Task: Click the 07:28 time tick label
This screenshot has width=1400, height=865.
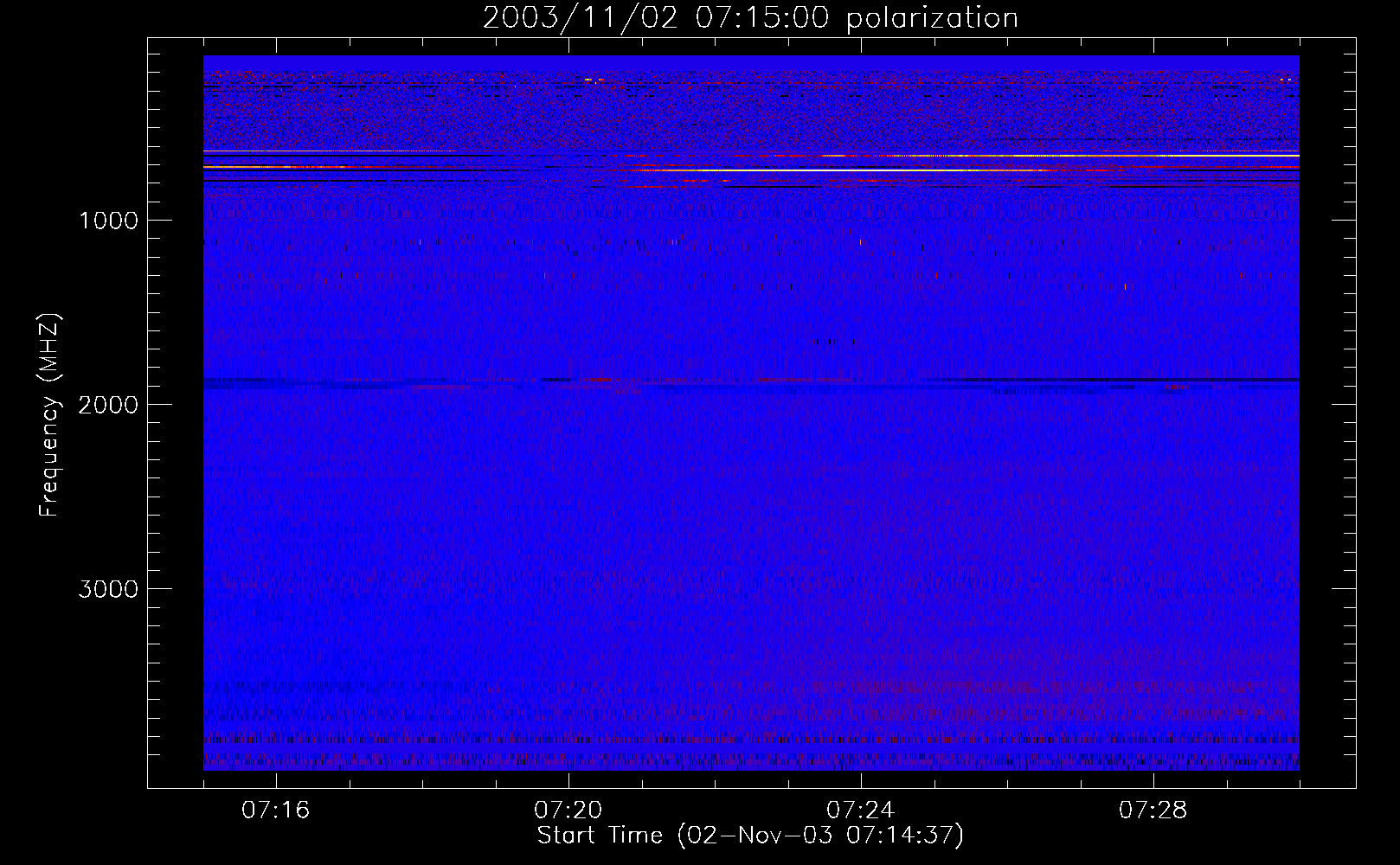Action: tap(1153, 811)
